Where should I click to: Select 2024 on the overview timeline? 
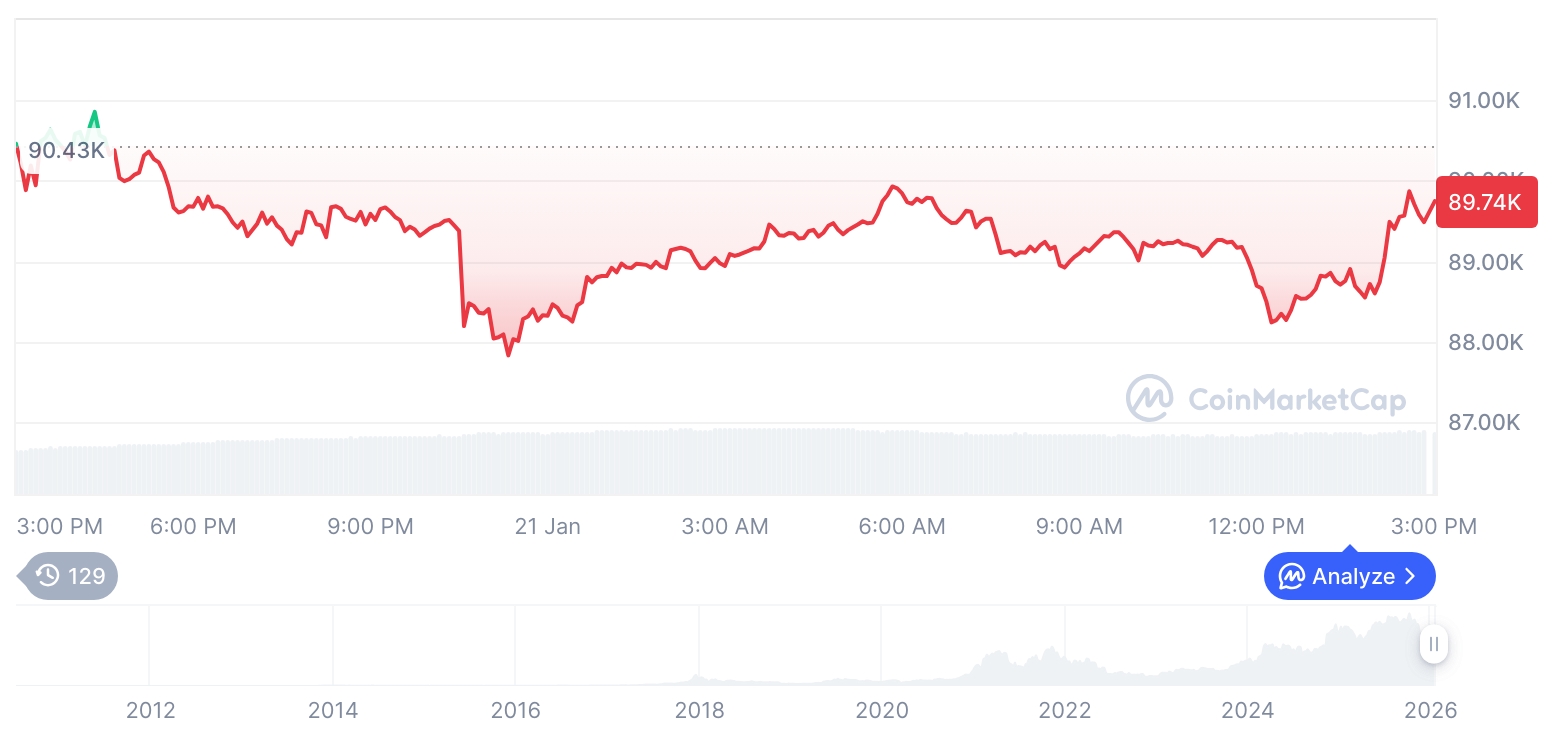(1248, 710)
